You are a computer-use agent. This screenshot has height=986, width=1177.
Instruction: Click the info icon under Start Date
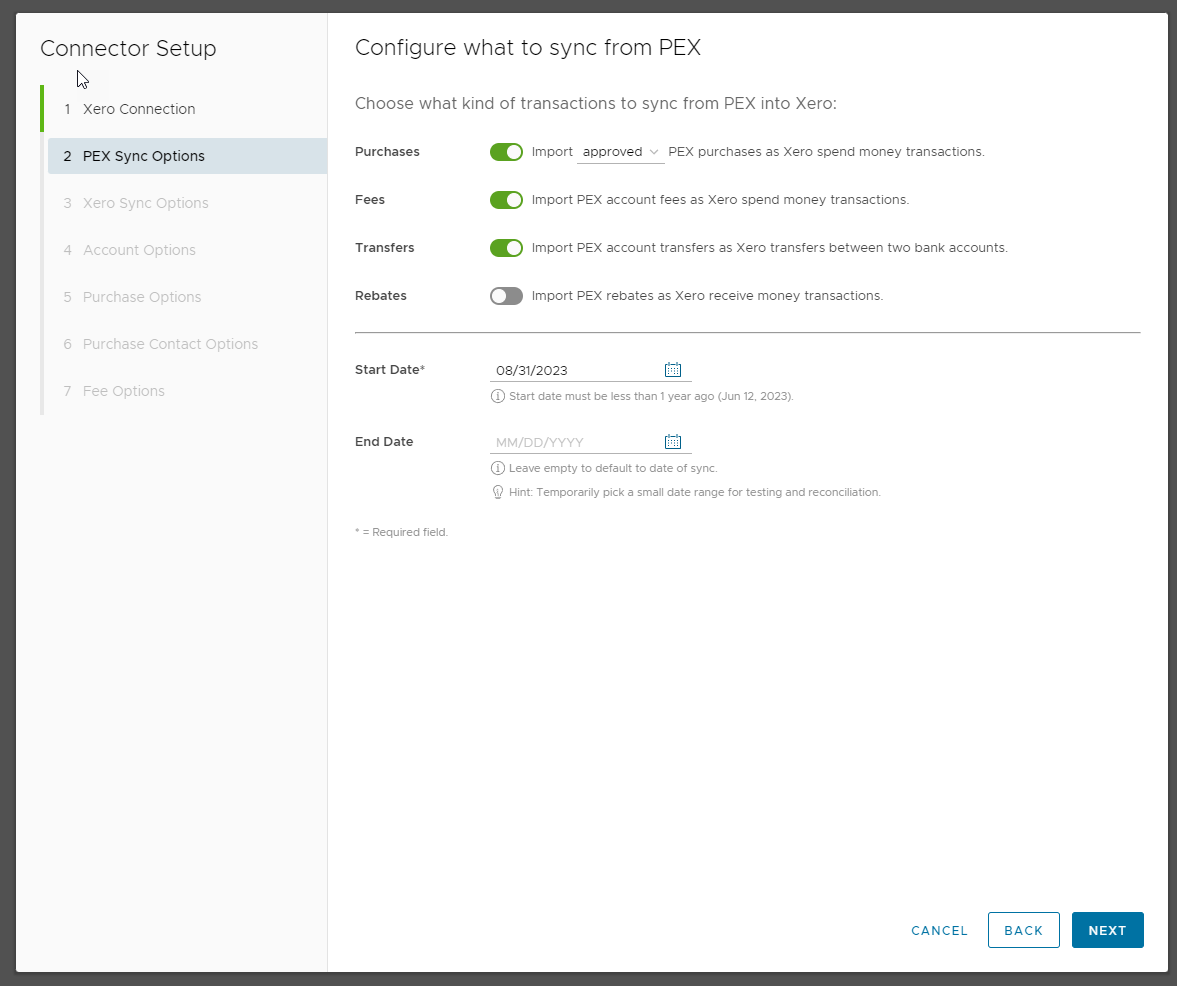497,396
